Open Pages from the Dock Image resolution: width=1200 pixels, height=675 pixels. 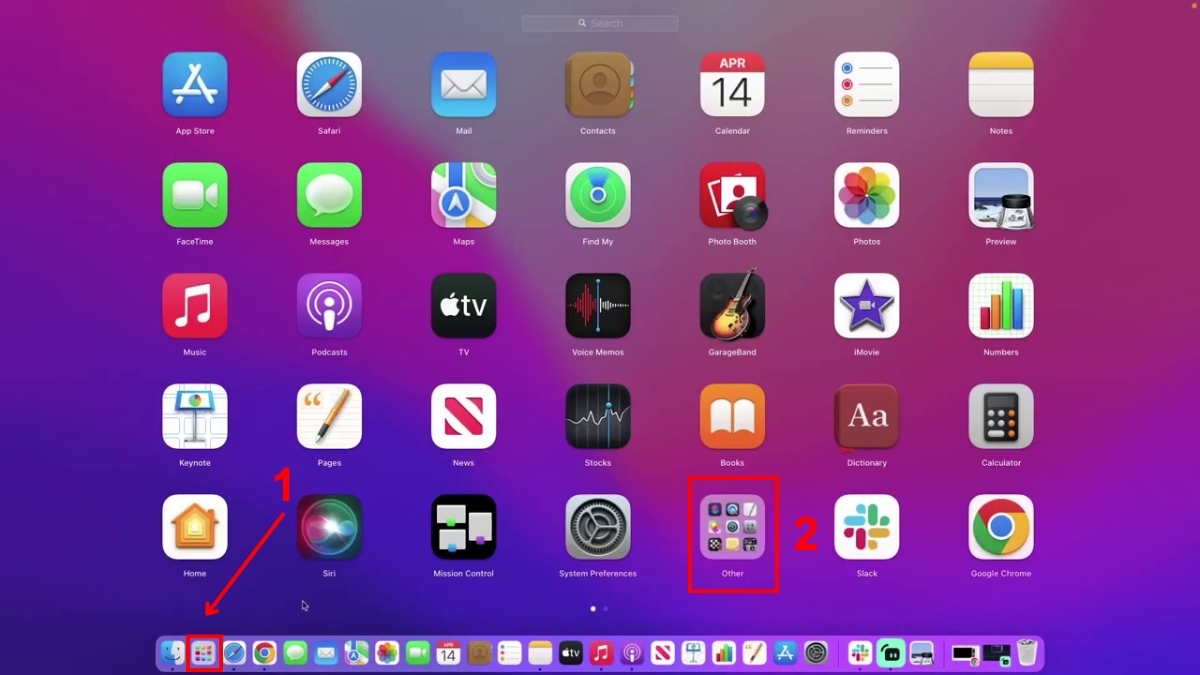tap(754, 653)
